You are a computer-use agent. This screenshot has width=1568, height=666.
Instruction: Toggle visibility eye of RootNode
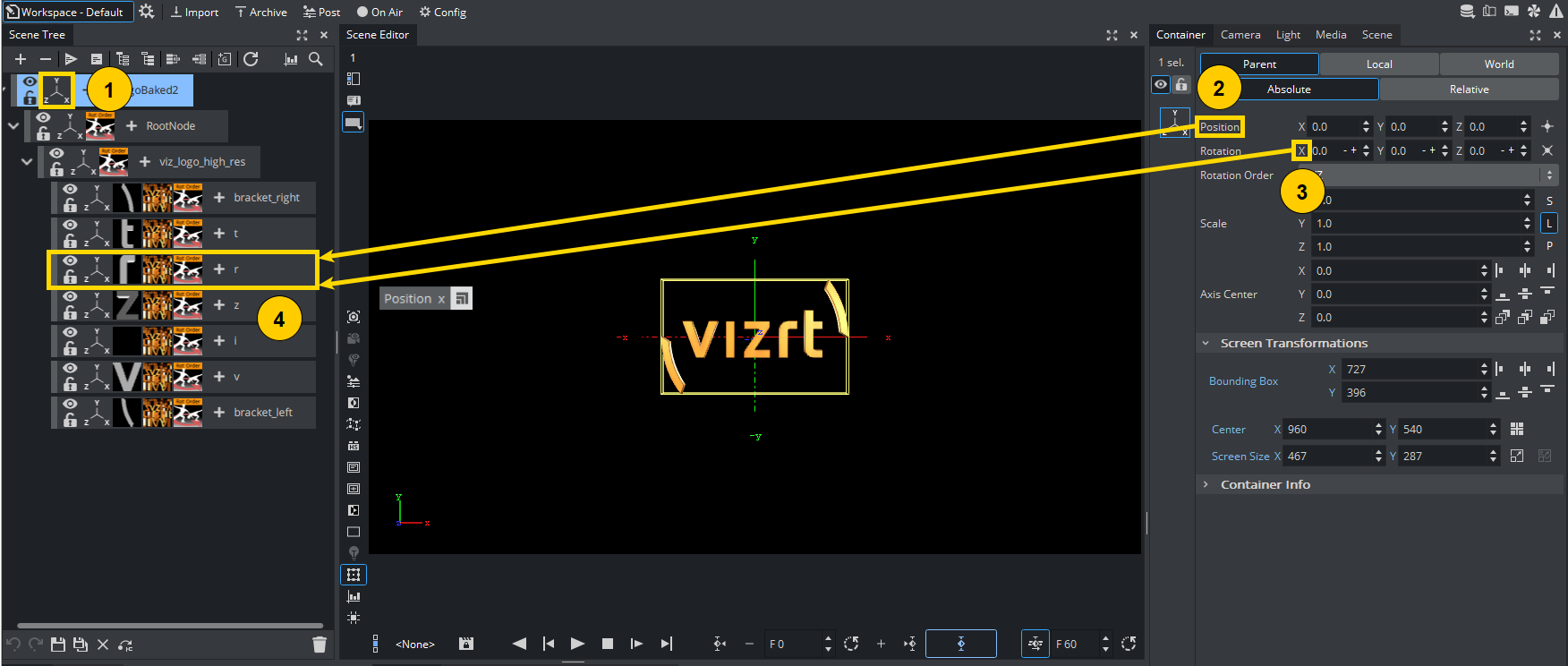[43, 118]
